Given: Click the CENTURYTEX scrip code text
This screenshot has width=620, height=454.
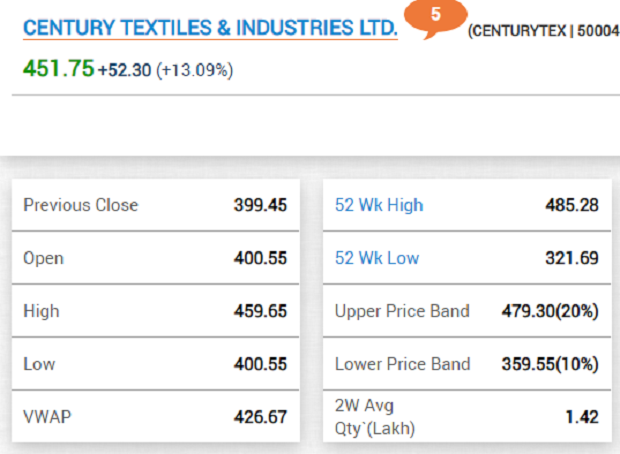Looking at the screenshot, I should tap(543, 30).
